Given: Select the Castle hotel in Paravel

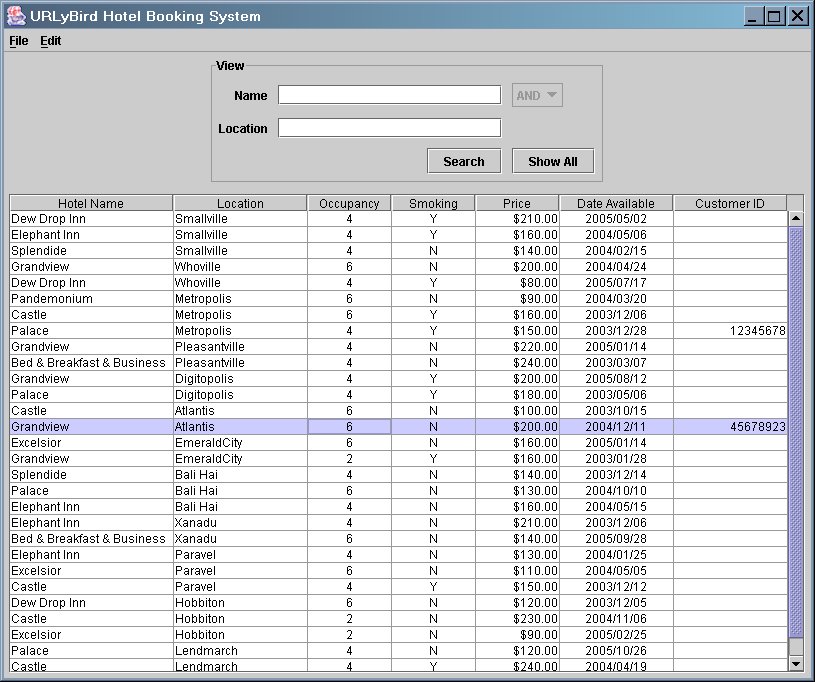Looking at the screenshot, I should click(91, 587).
